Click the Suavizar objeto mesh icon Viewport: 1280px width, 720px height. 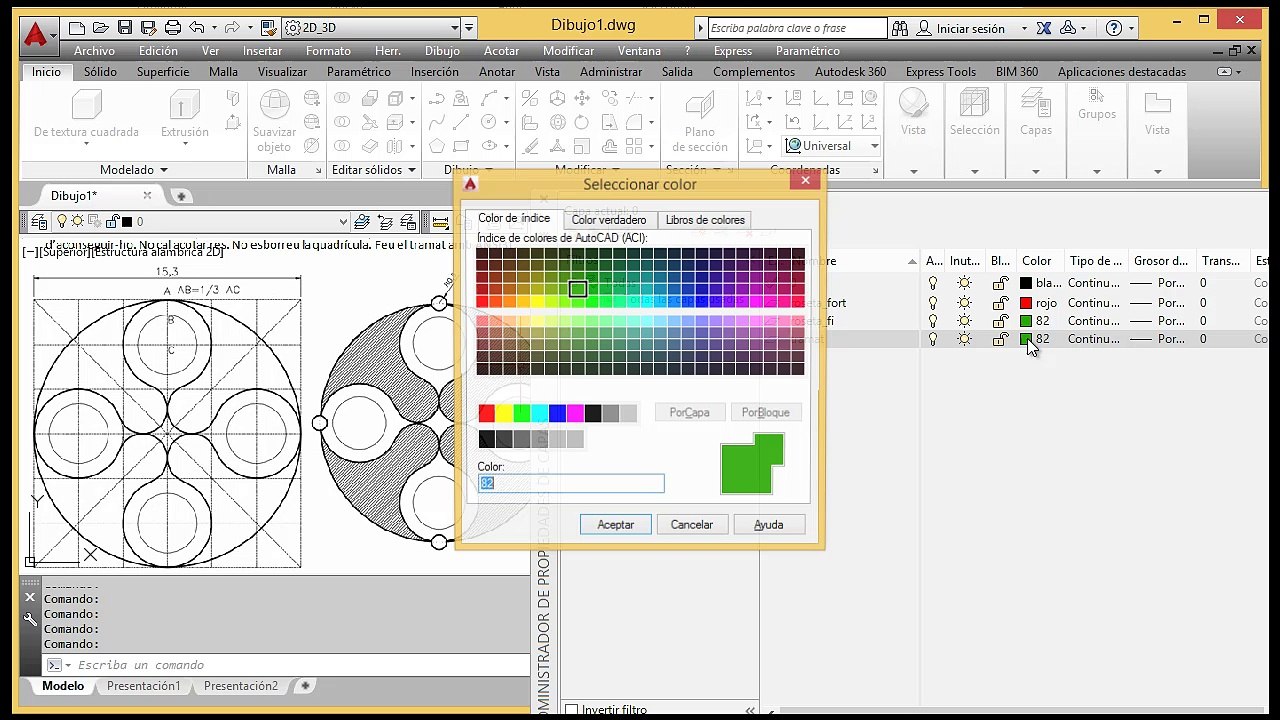pyautogui.click(x=274, y=105)
